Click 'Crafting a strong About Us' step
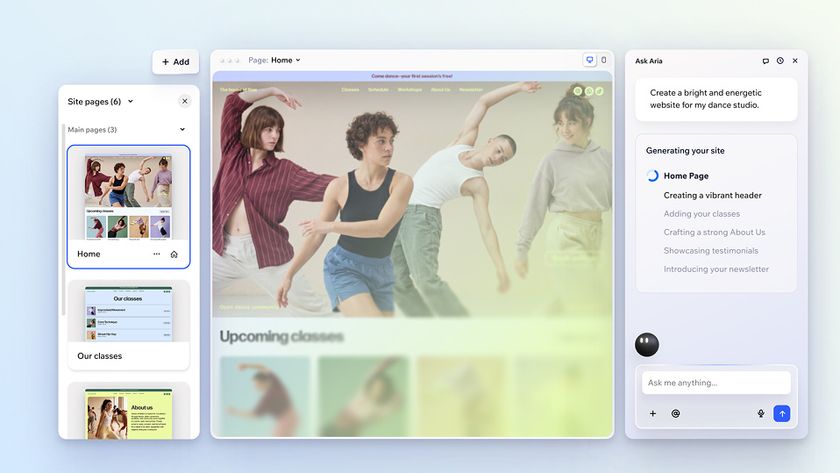This screenshot has height=473, width=840. 714,232
